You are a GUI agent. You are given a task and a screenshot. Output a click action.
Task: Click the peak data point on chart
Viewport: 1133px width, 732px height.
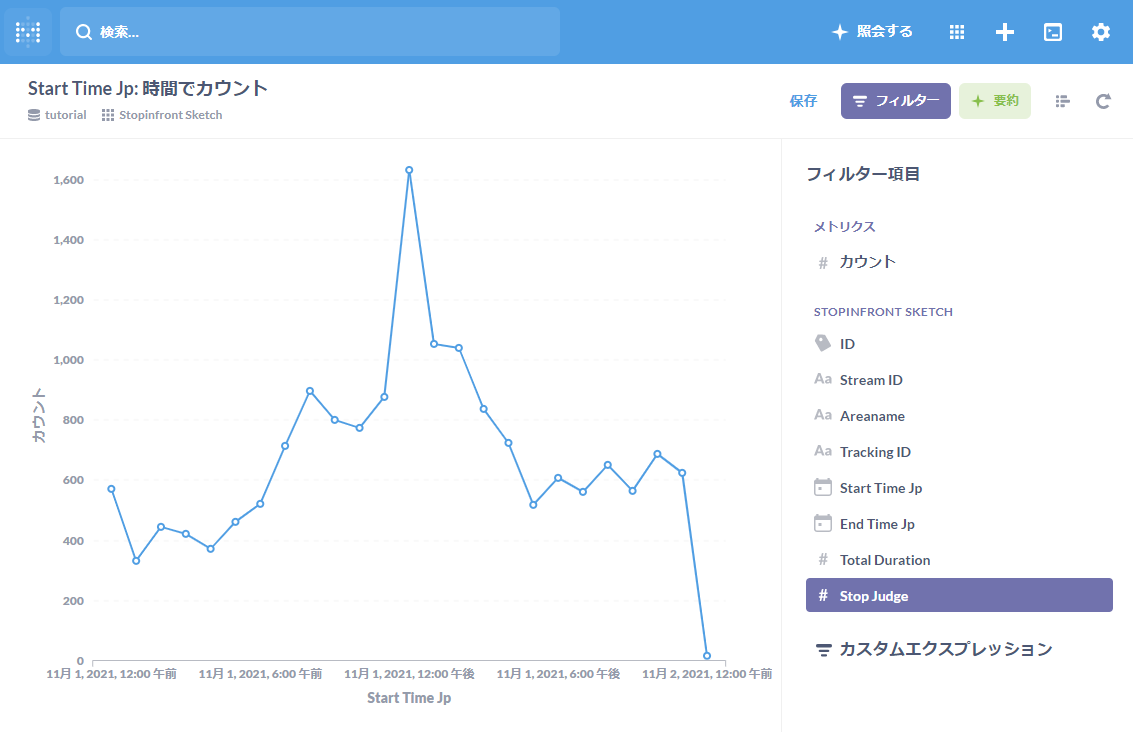click(x=409, y=170)
